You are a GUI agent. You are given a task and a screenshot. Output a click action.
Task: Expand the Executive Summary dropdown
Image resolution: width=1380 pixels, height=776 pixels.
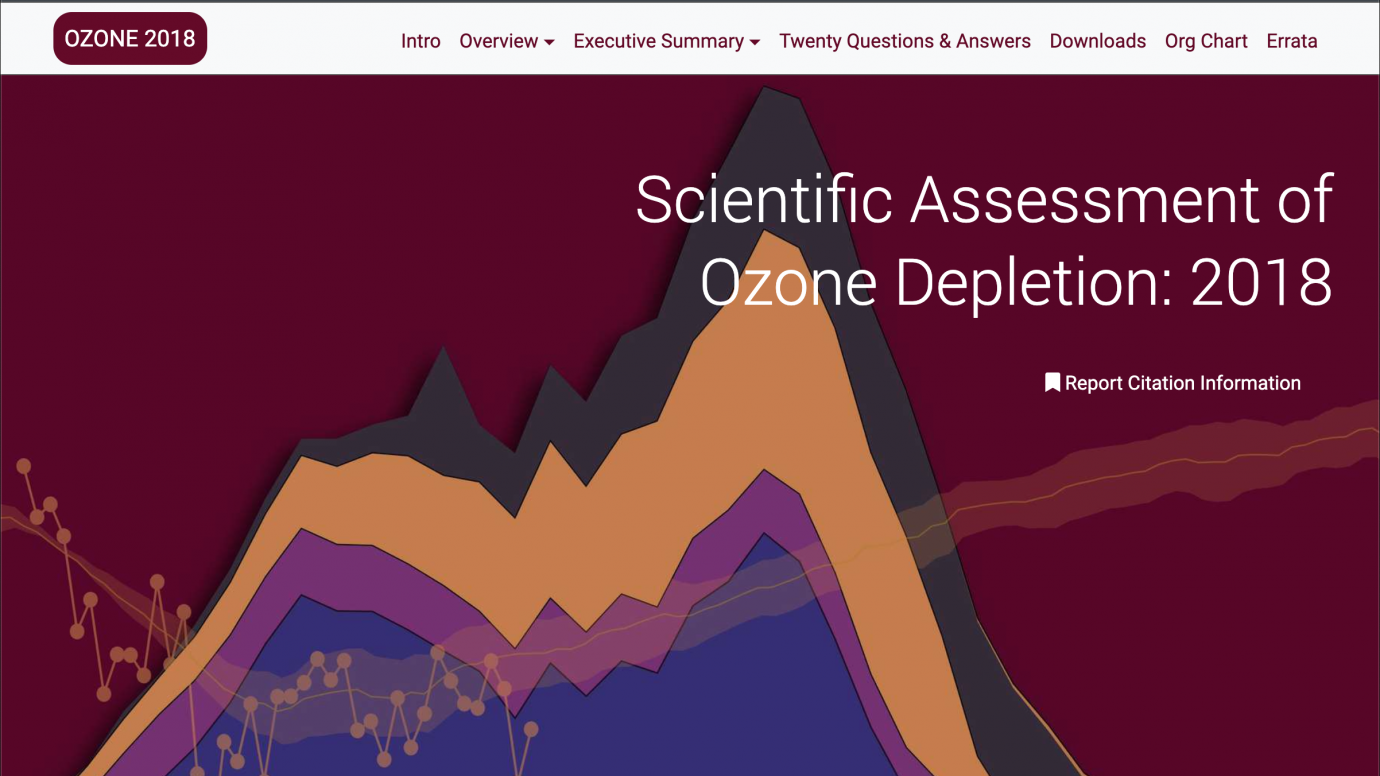tap(667, 41)
